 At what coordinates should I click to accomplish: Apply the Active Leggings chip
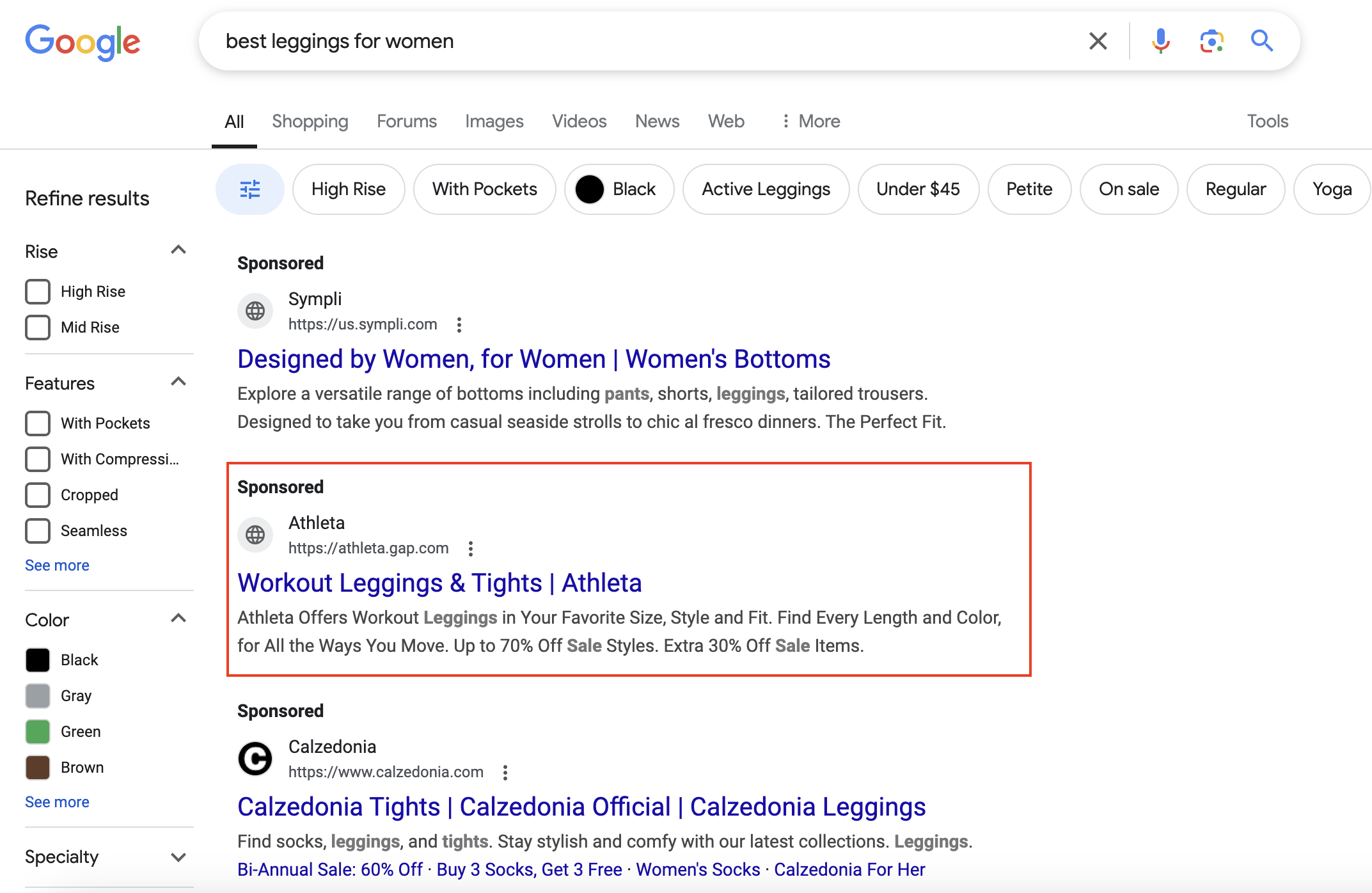coord(766,189)
